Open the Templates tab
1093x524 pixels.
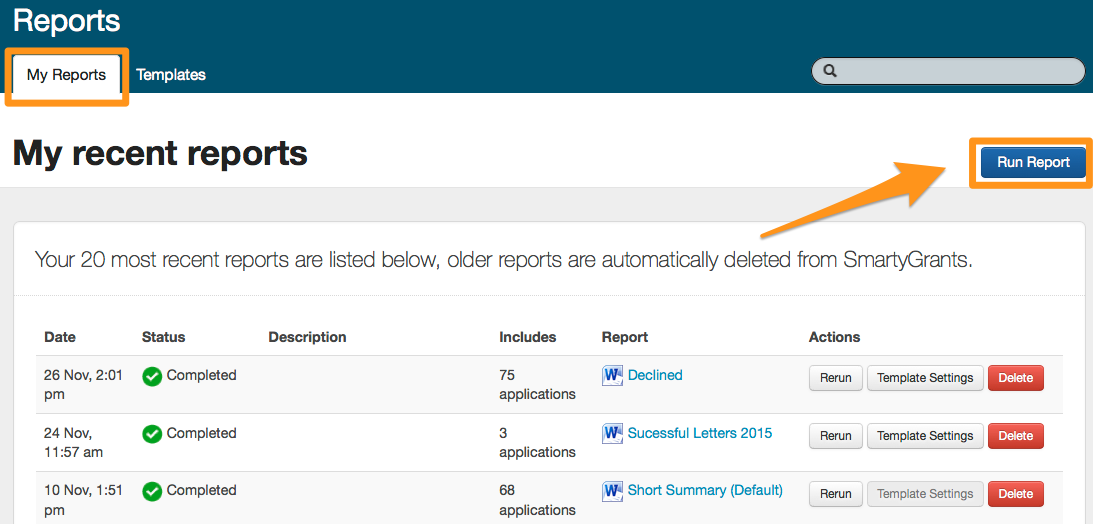pos(171,75)
